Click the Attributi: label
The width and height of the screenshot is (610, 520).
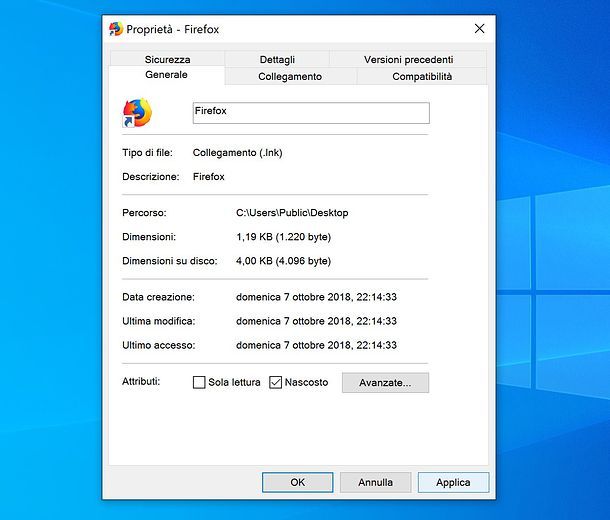[141, 381]
